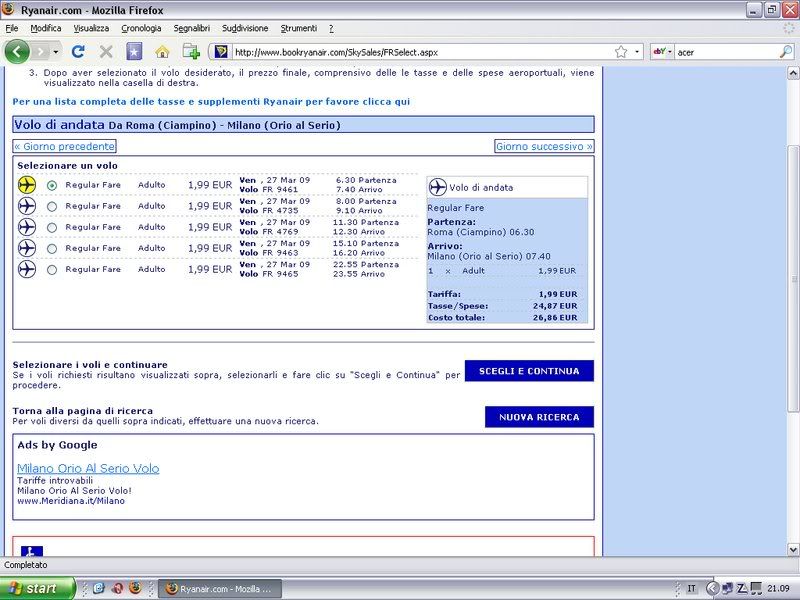
Task: Reload the page with the blue refresh icon
Action: point(78,52)
